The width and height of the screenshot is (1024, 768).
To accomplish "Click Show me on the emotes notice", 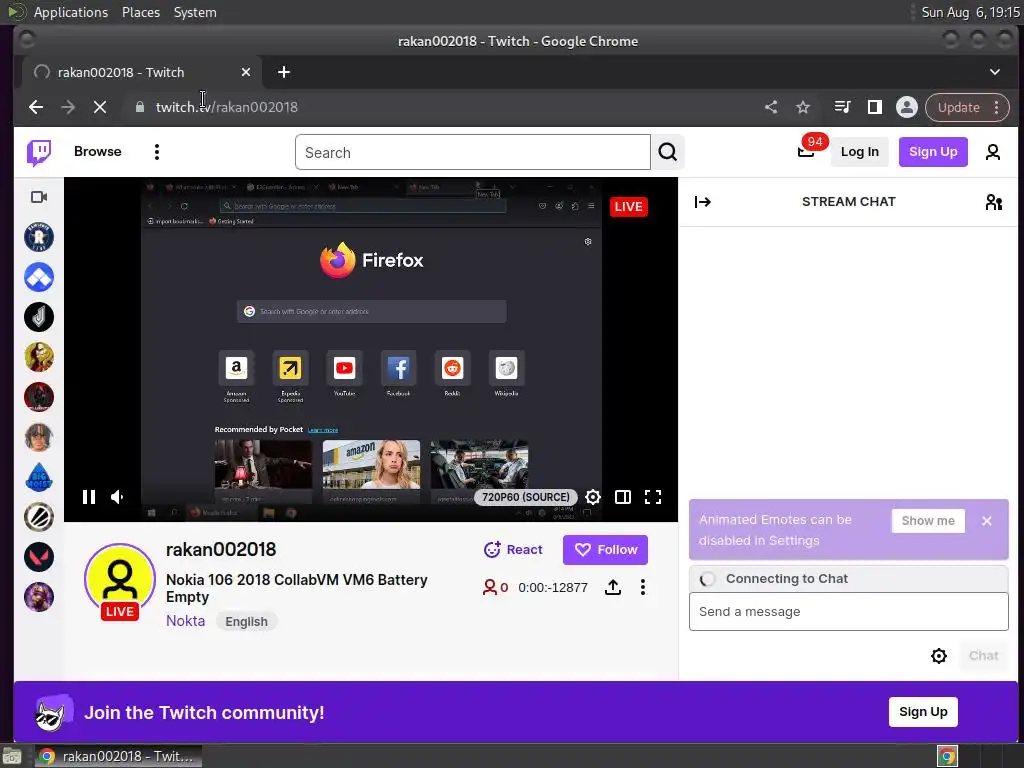I will [x=928, y=520].
